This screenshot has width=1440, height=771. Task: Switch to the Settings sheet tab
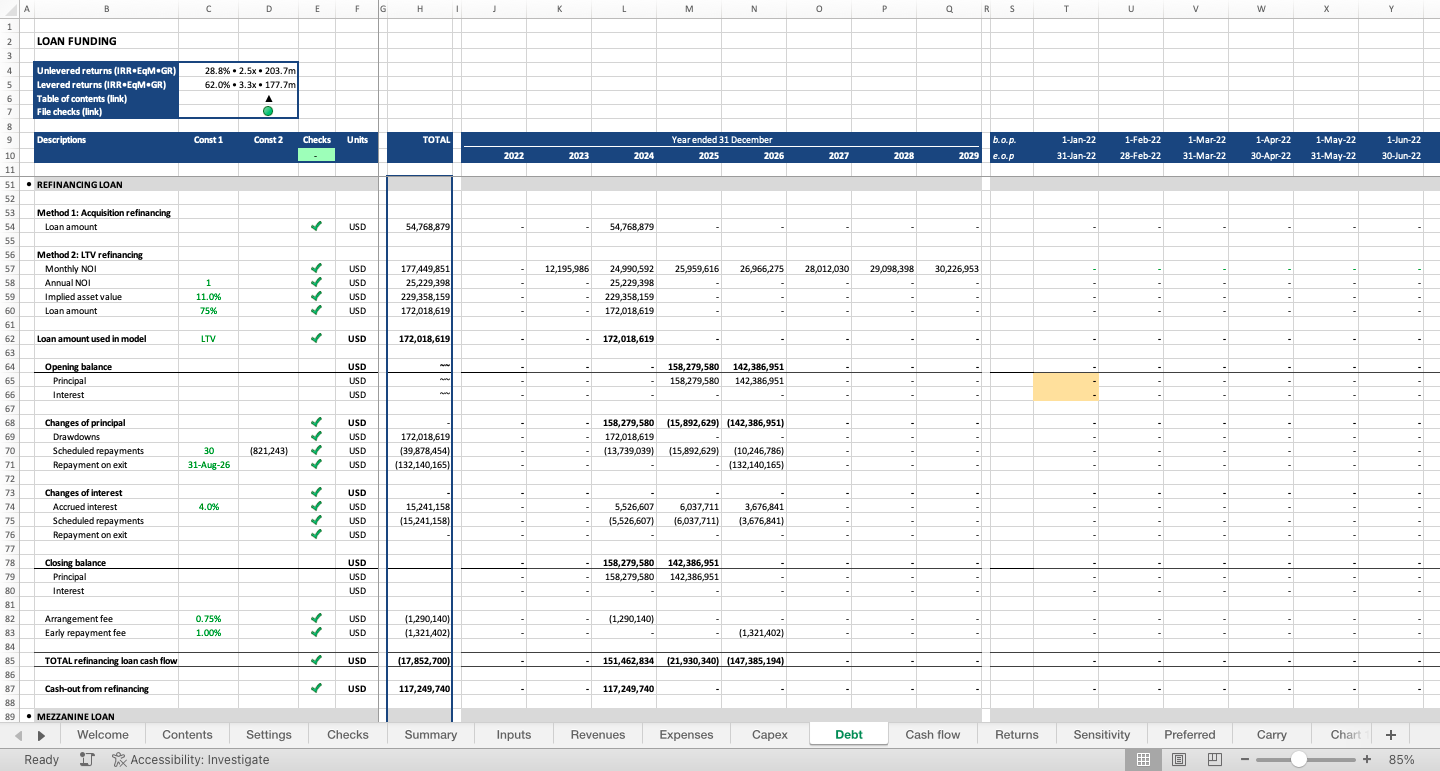tap(269, 735)
